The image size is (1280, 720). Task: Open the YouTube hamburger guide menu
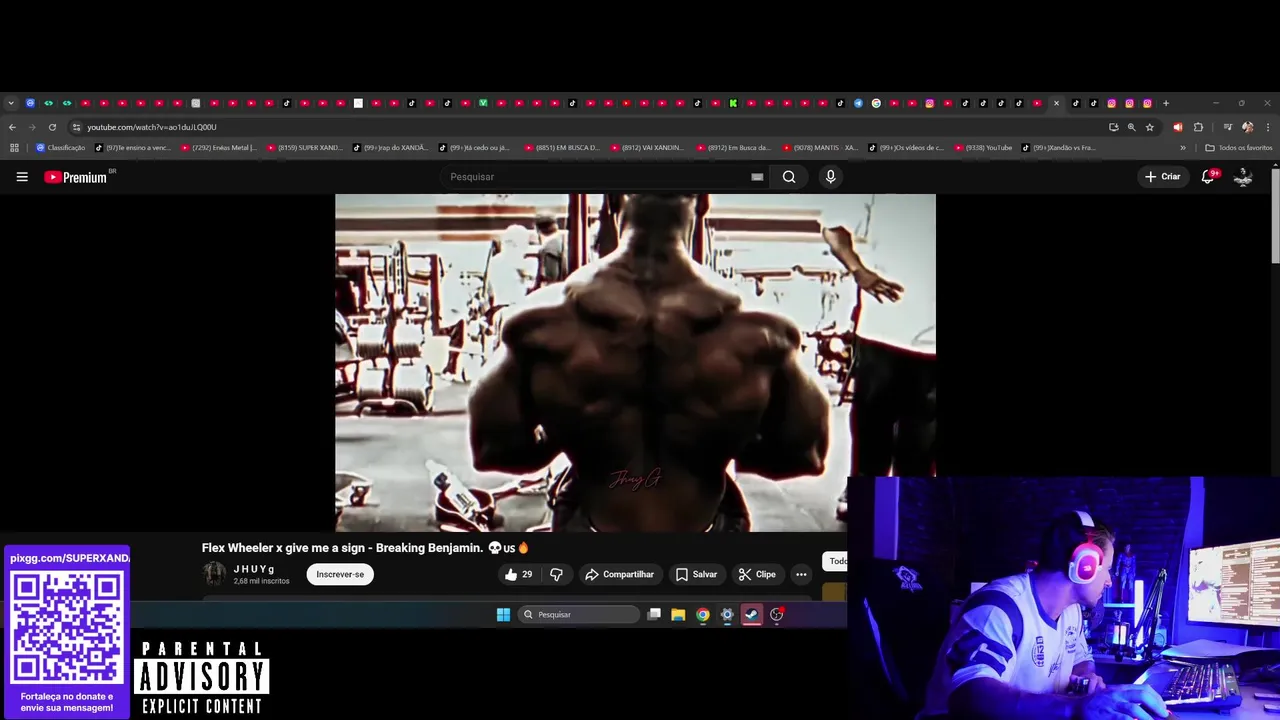pyautogui.click(x=22, y=177)
